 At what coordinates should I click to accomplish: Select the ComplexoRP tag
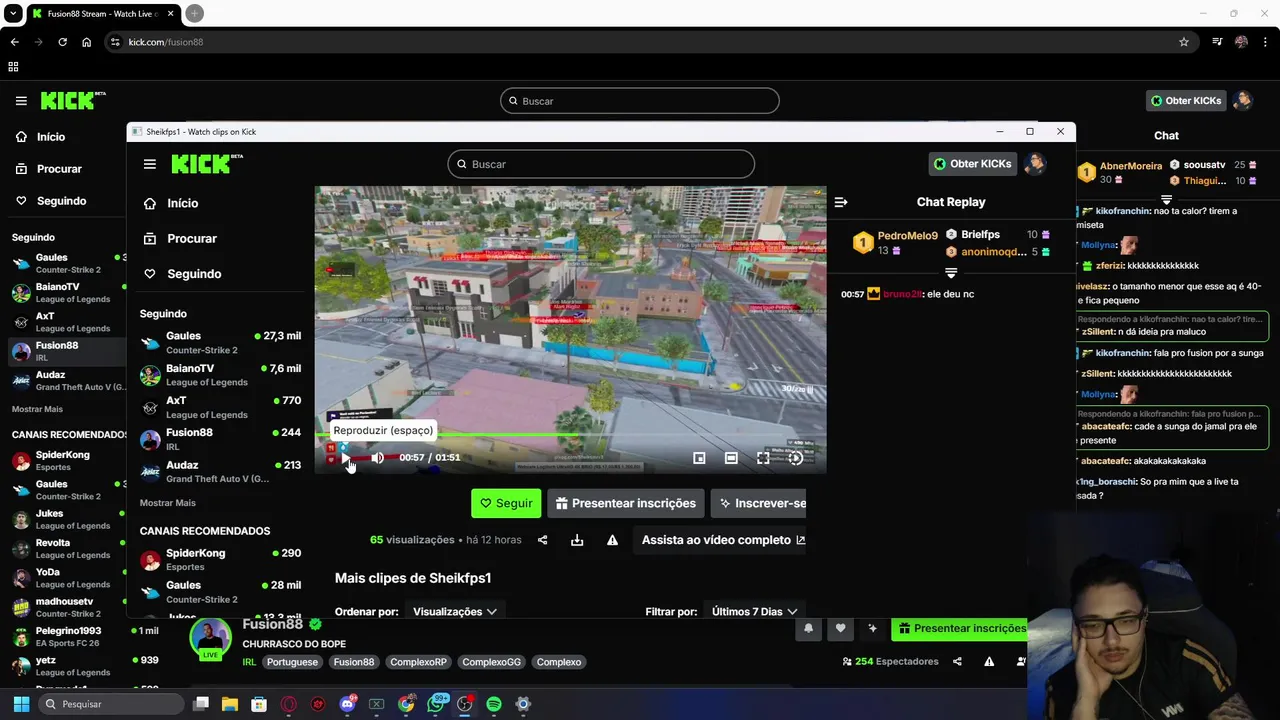pos(418,662)
